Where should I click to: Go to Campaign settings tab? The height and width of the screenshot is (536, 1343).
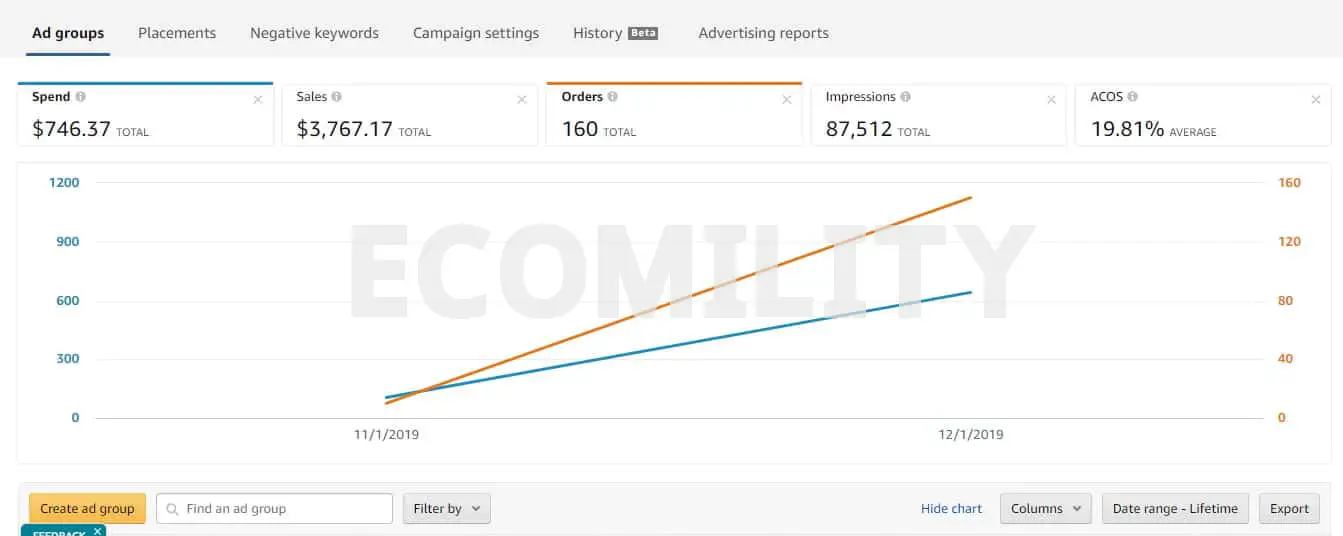coord(476,33)
